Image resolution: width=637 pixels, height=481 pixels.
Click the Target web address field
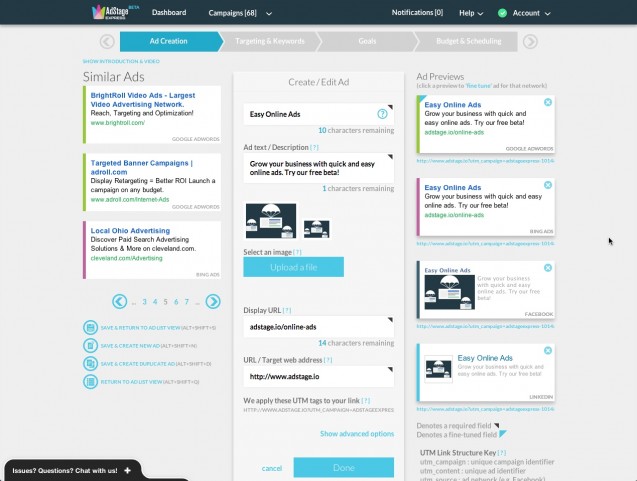pos(318,377)
